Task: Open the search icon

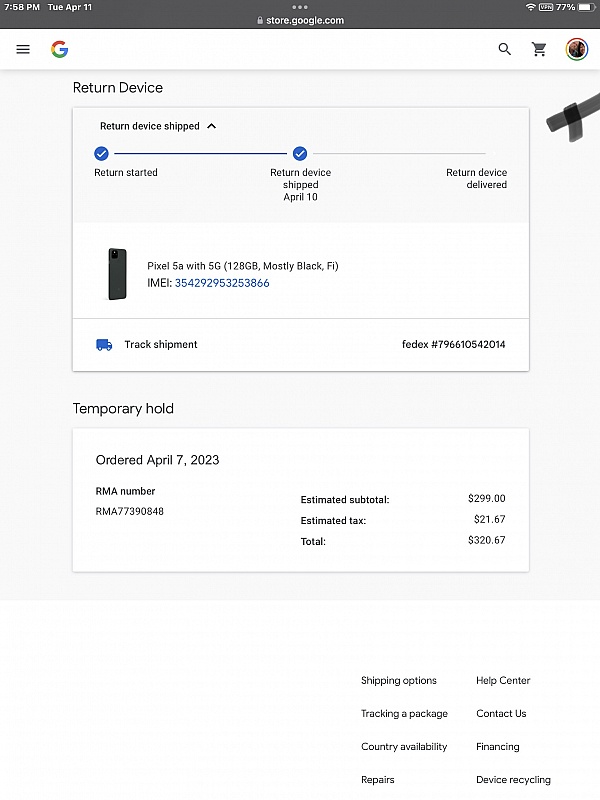Action: pyautogui.click(x=505, y=49)
